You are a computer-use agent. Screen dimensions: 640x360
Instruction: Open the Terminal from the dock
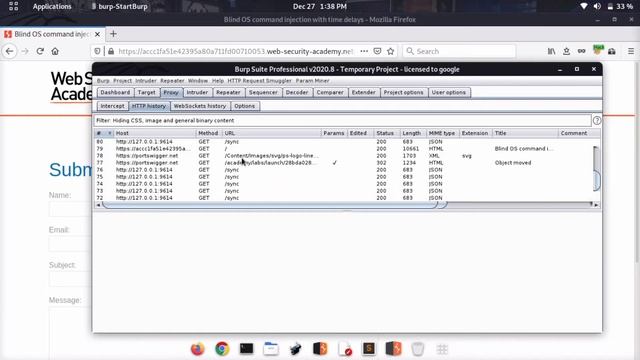(x=247, y=349)
